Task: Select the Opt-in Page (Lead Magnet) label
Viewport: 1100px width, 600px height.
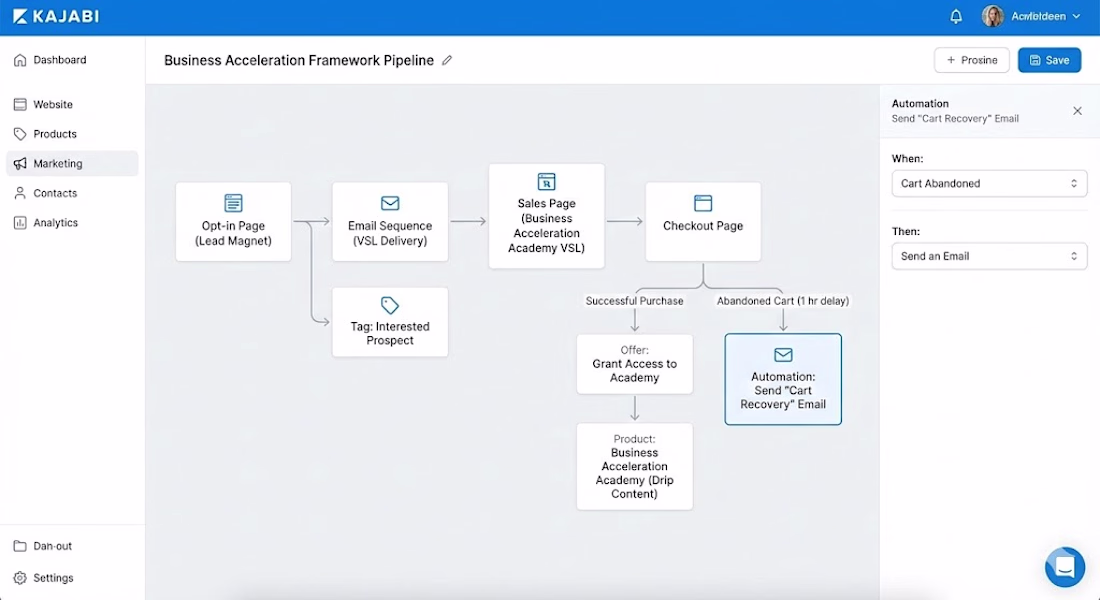Action: [x=234, y=234]
